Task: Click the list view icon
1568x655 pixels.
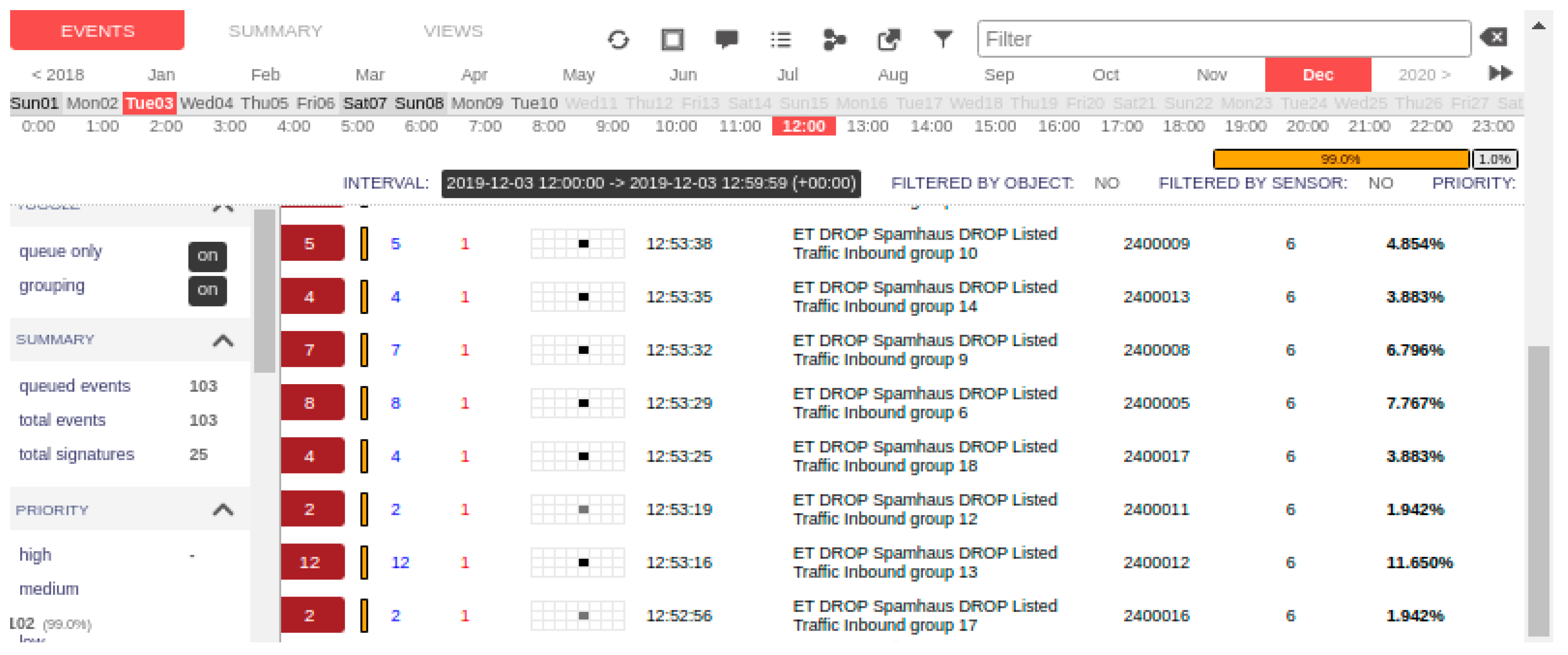Action: 780,40
